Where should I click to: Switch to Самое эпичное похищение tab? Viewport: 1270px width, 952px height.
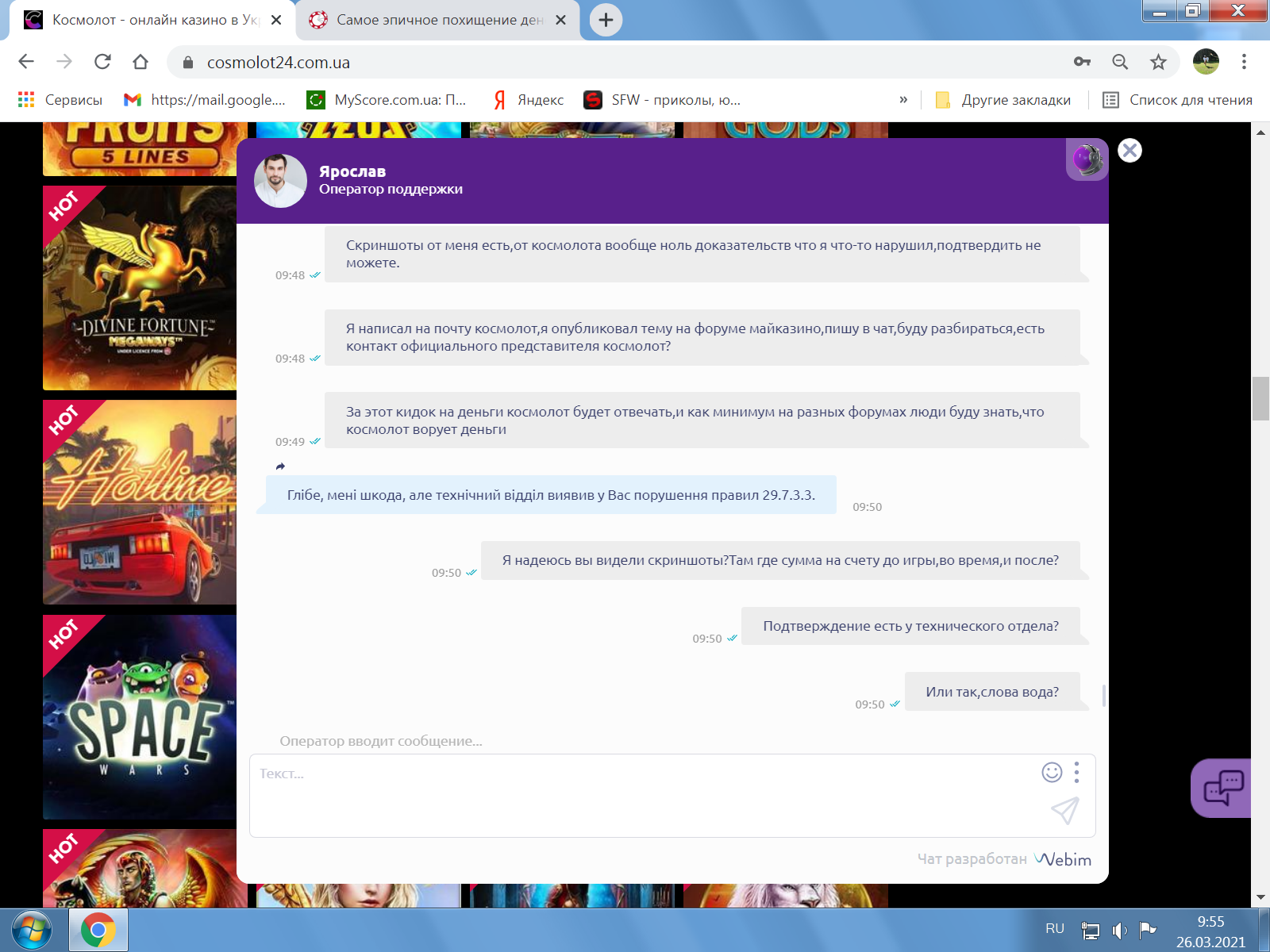tap(438, 20)
